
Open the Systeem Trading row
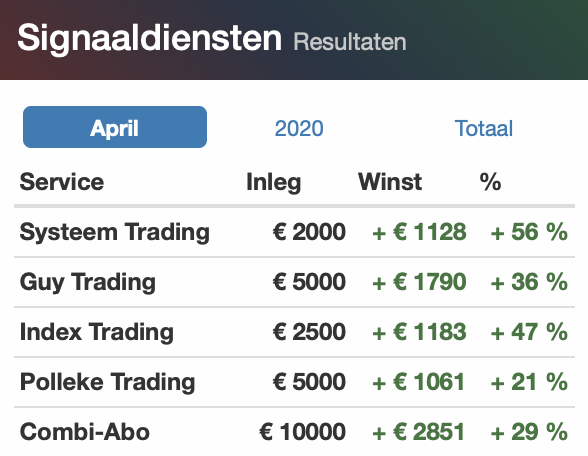[x=294, y=232]
